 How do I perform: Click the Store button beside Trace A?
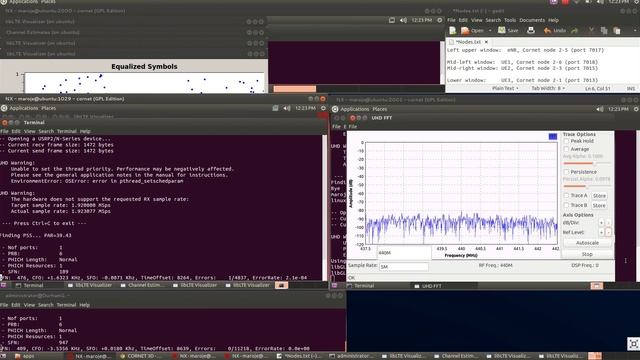599,196
